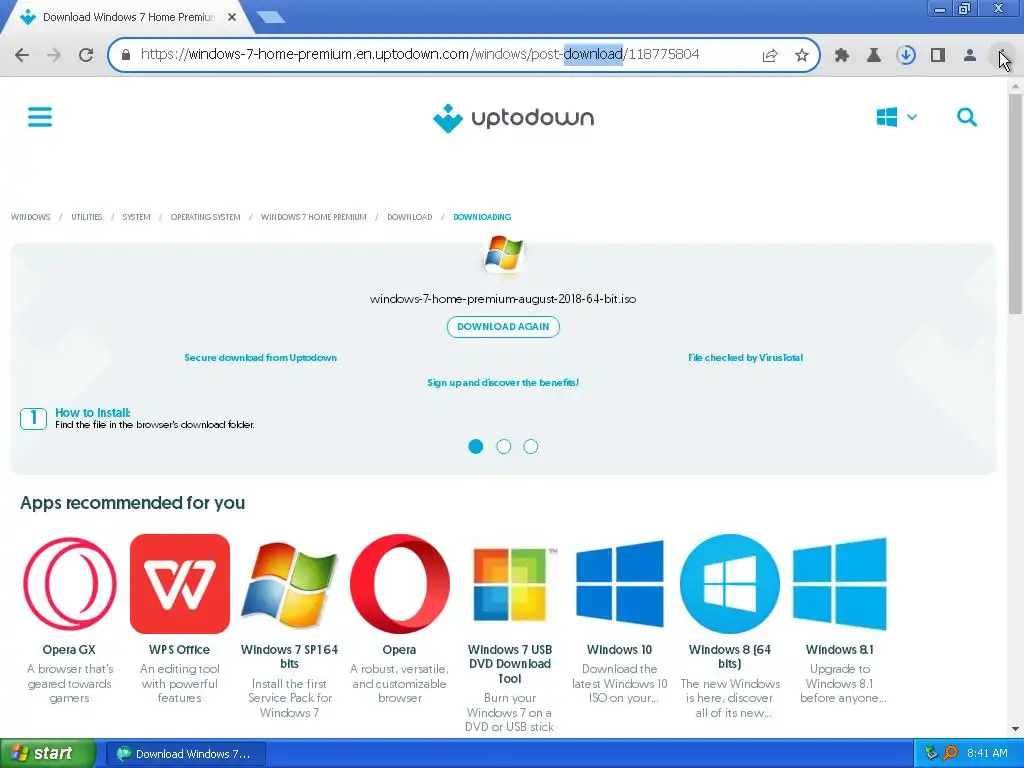Go back with browser back arrow
This screenshot has height=768, width=1024.
[22, 55]
